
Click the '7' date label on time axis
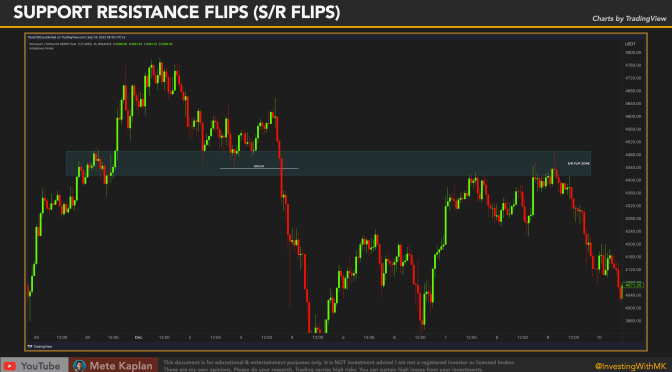point(446,337)
